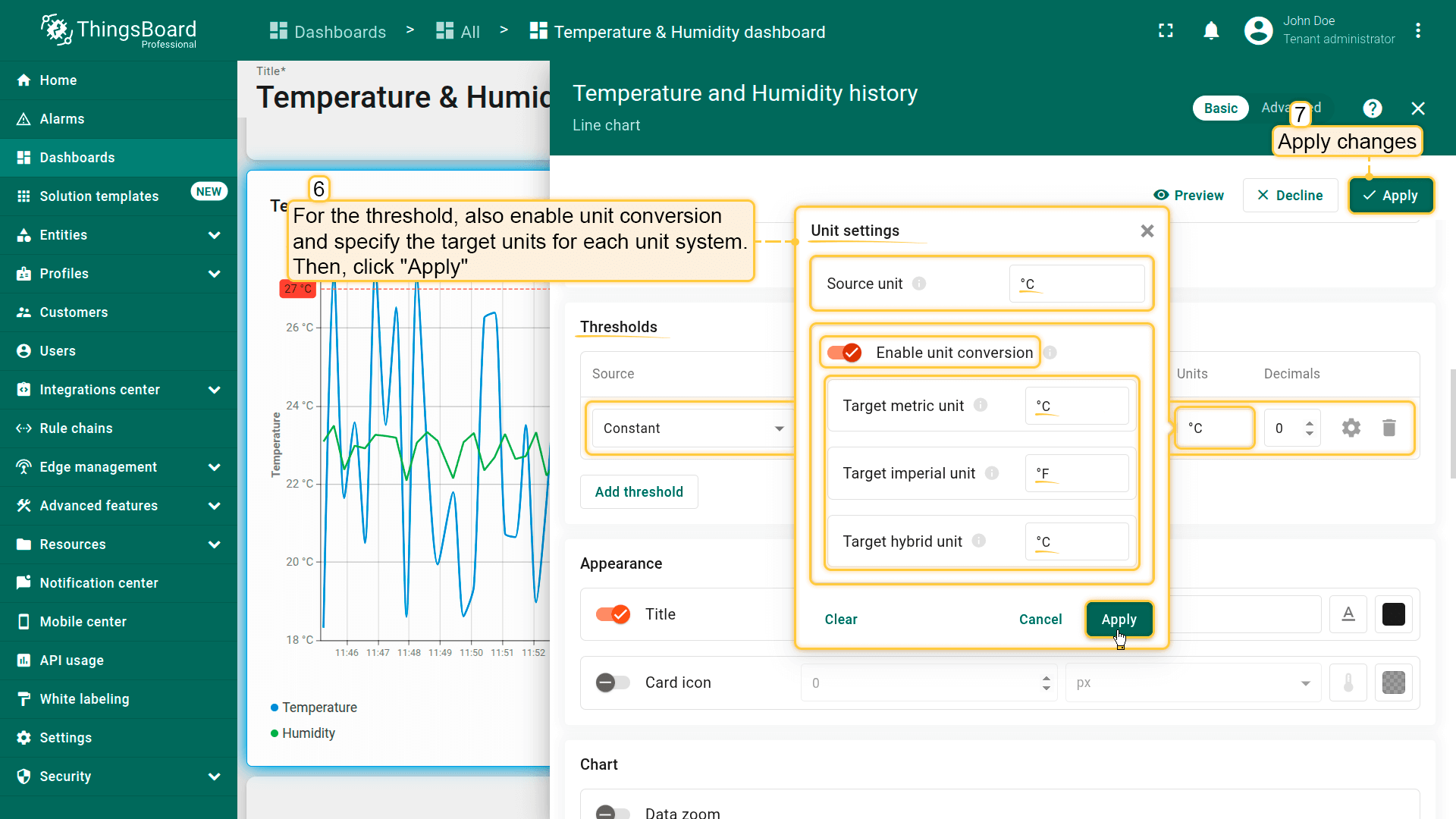The image size is (1456, 819).
Task: Turn off the Title toggle
Action: coord(613,614)
